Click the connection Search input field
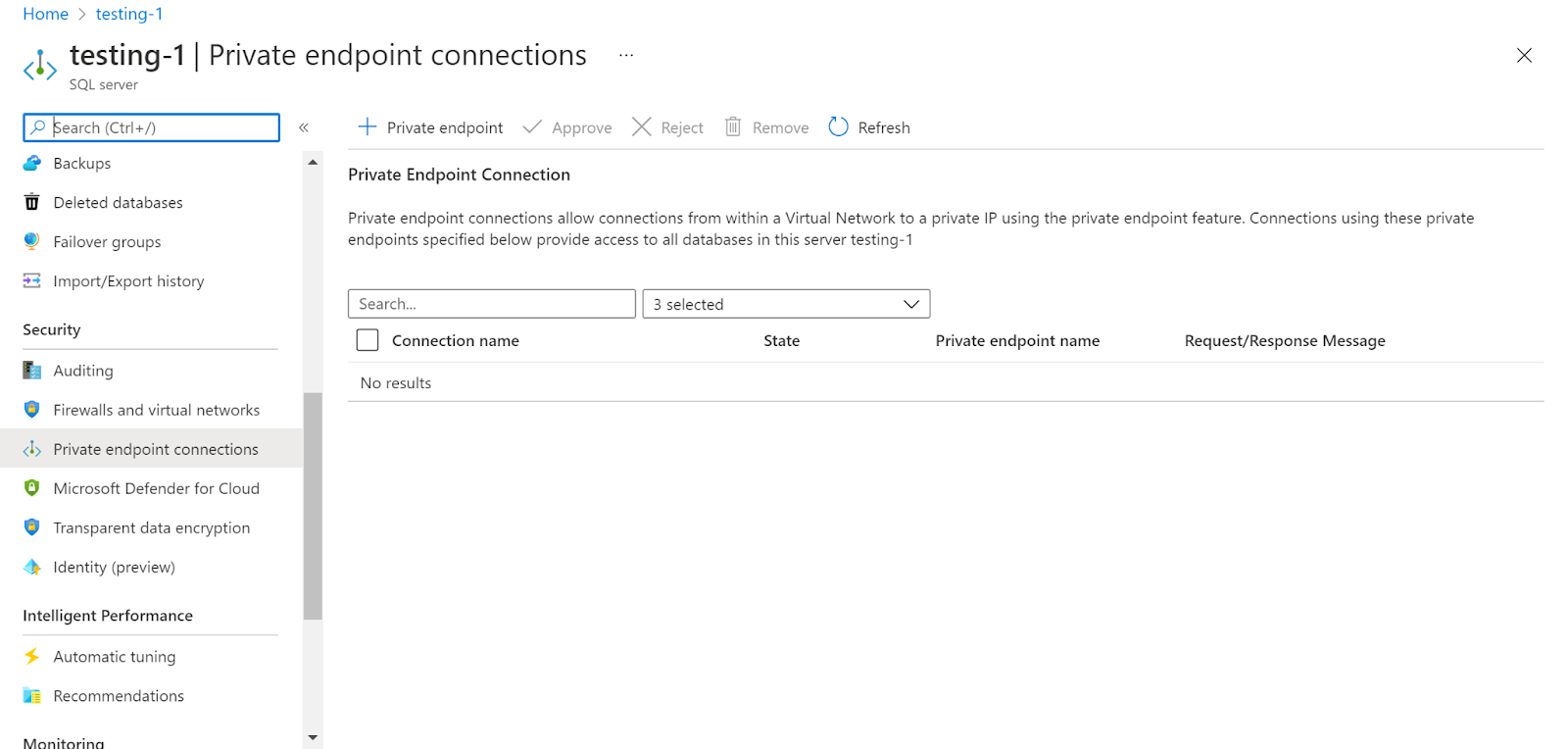Image resolution: width=1568 pixels, height=749 pixels. pos(491,304)
